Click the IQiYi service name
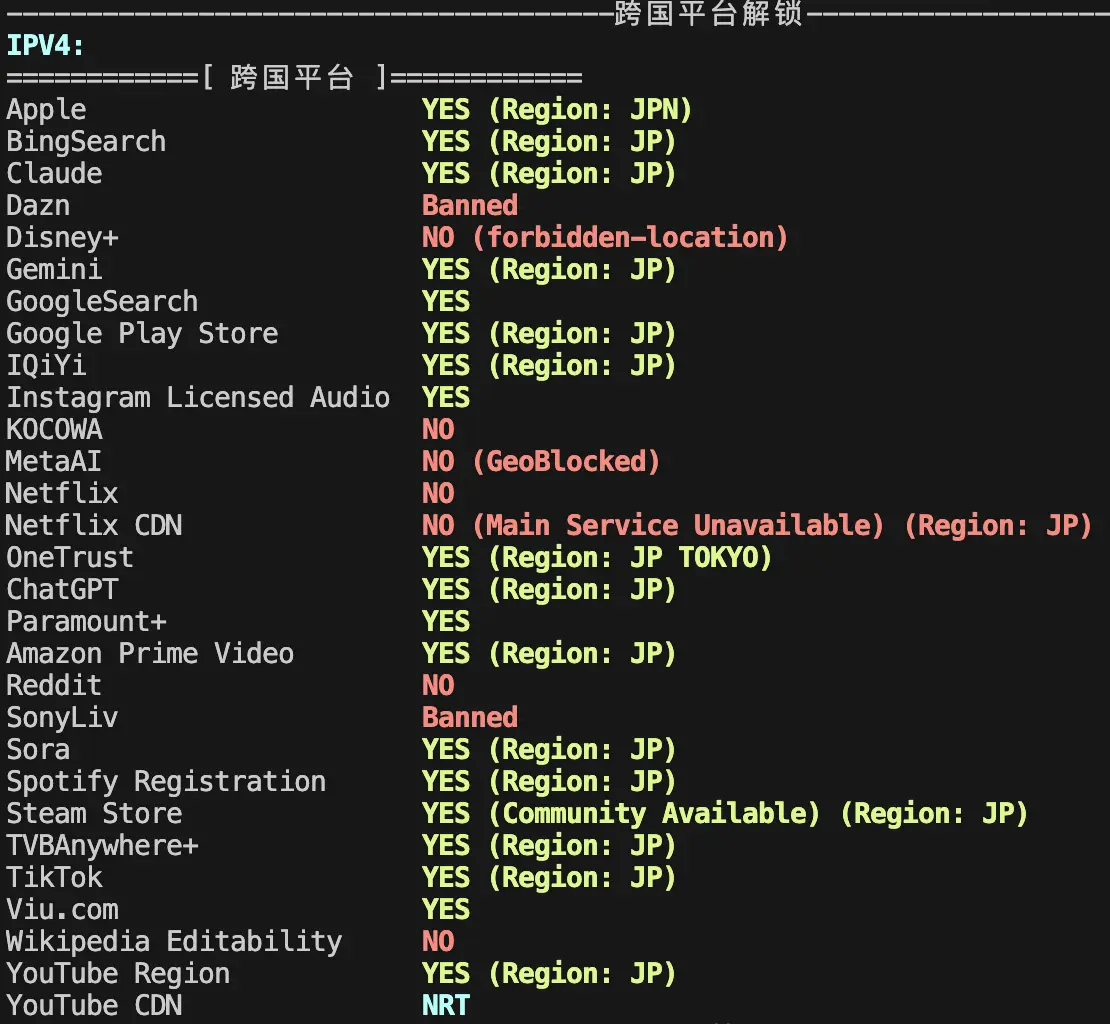The height and width of the screenshot is (1024, 1110). coord(47,366)
